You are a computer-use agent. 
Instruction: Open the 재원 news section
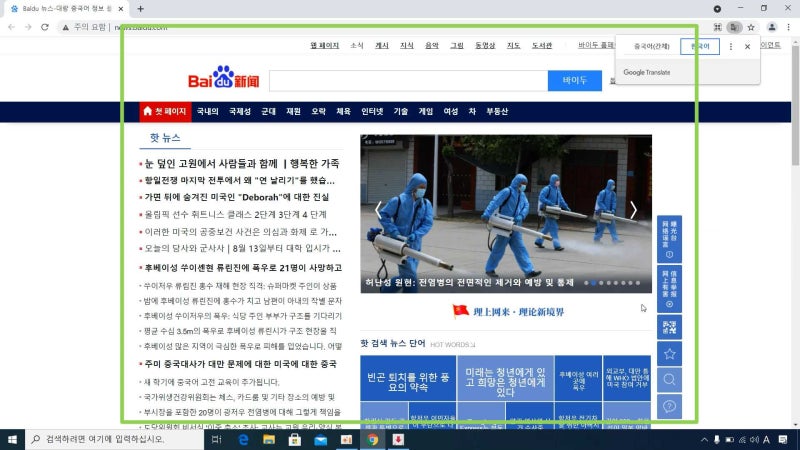click(x=293, y=111)
